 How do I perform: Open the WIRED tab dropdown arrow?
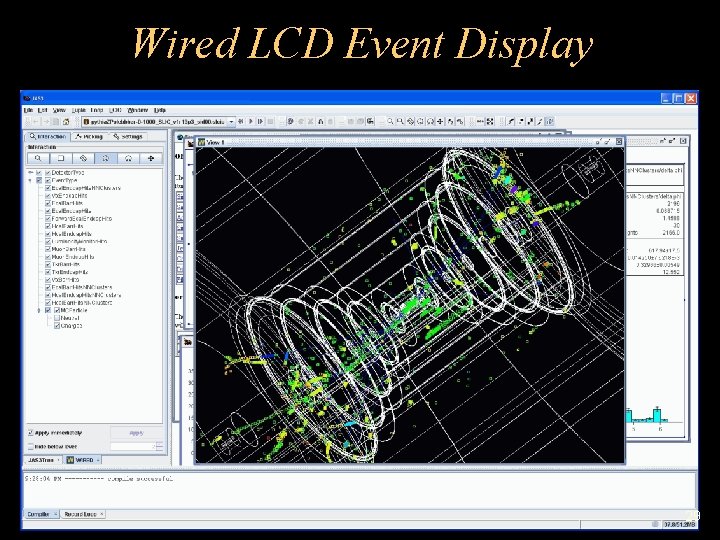click(98, 460)
